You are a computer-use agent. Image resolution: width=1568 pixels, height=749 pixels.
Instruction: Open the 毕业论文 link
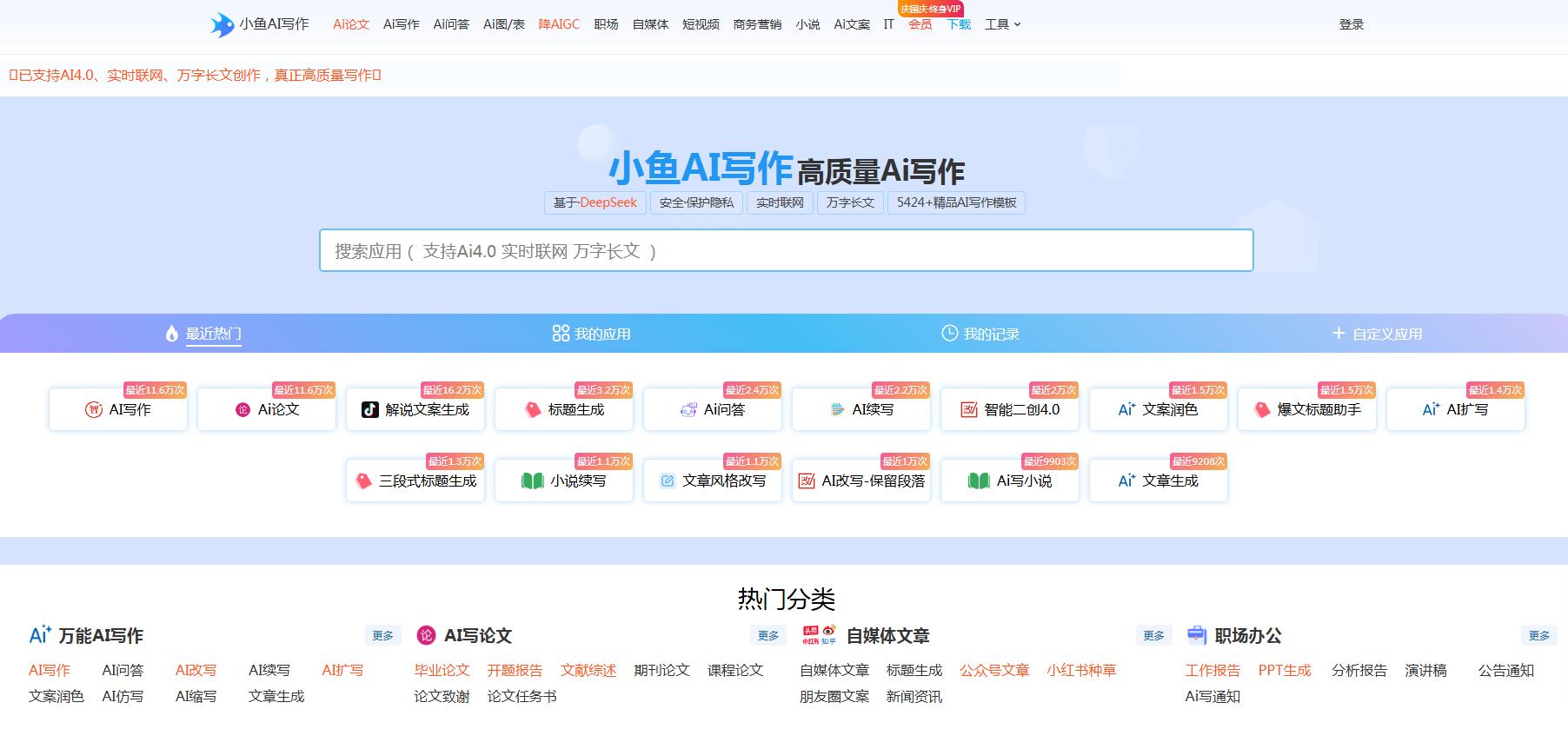[442, 670]
